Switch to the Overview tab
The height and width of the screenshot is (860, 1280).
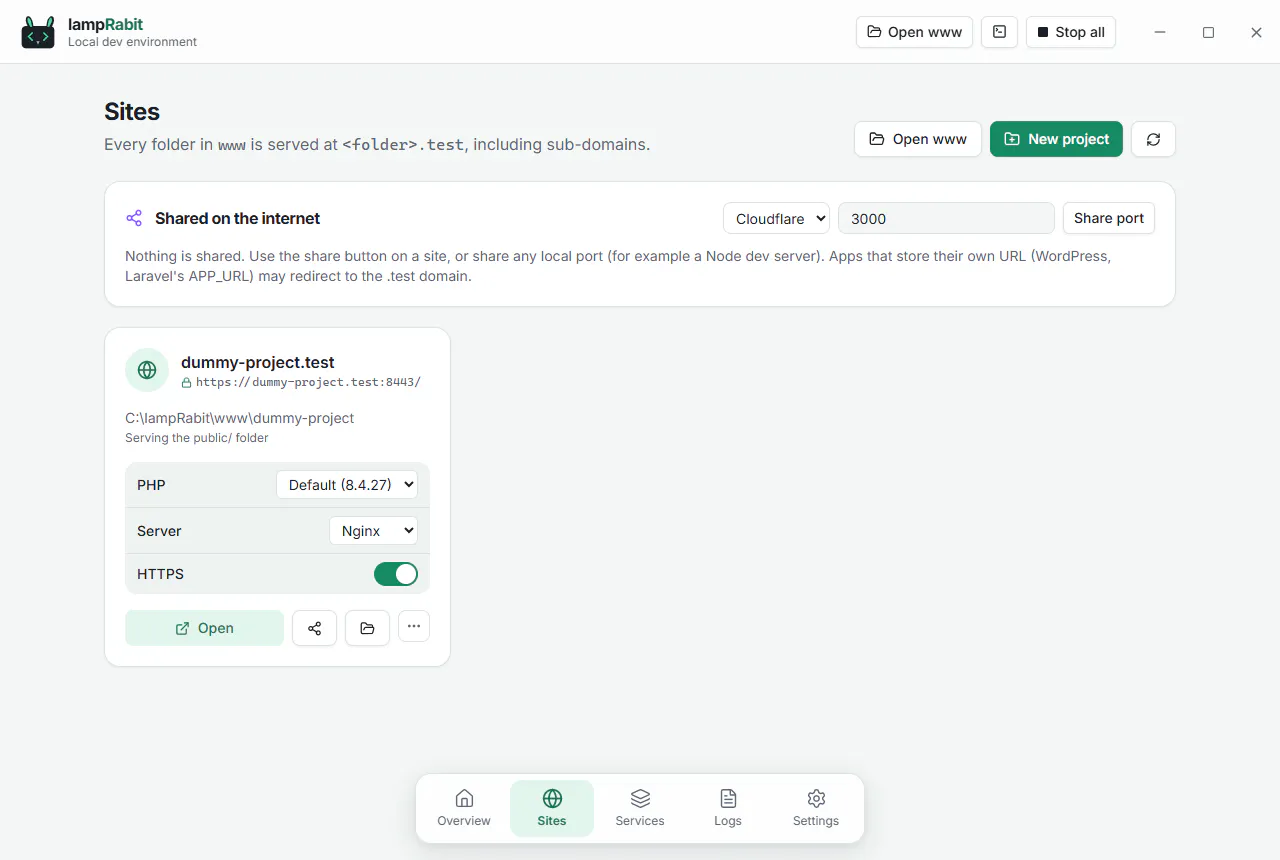pyautogui.click(x=464, y=808)
